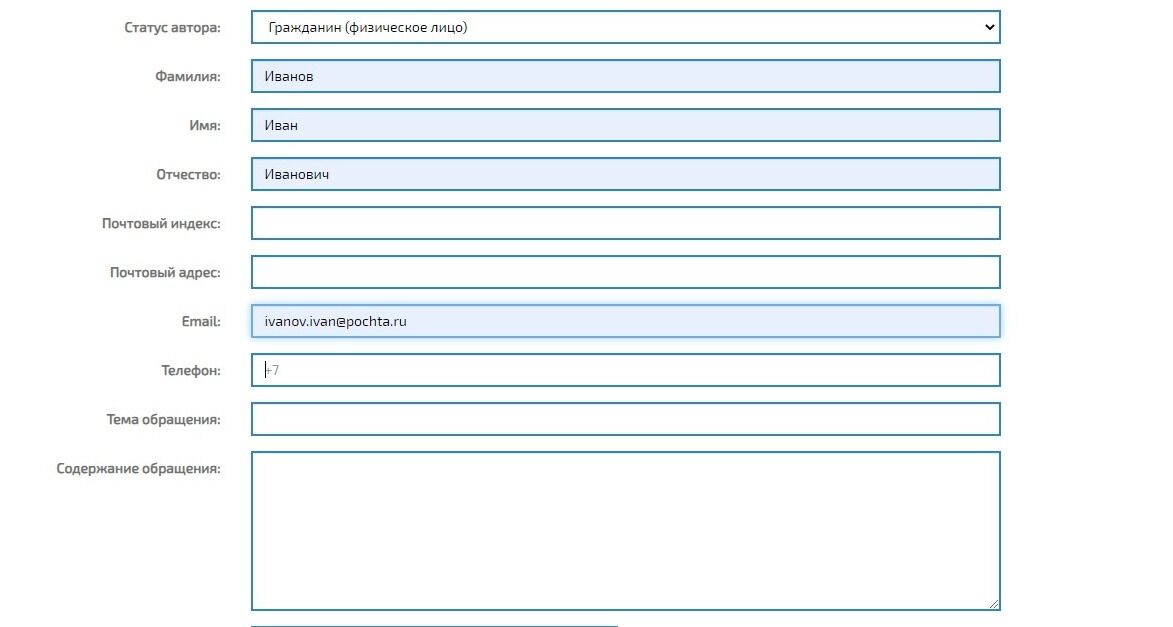The width and height of the screenshot is (1173, 627).
Task: Focus the Почтовый адрес input field
Action: coord(625,272)
